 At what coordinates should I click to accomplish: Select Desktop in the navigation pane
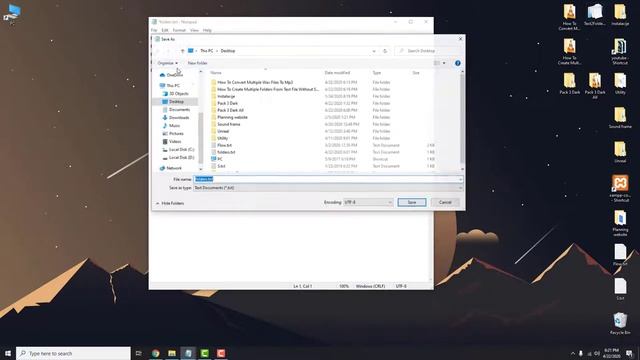(176, 102)
